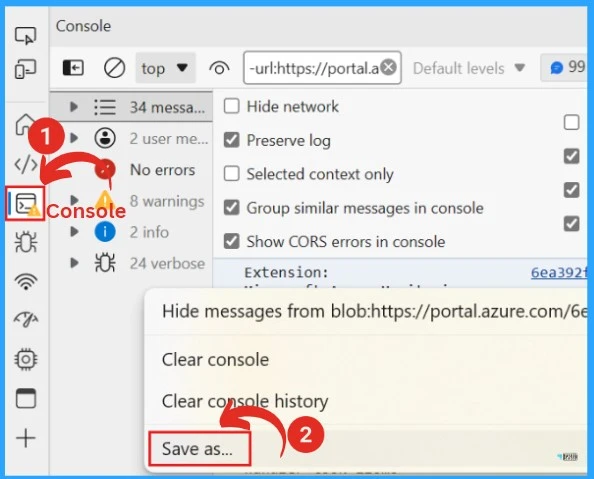Viewport: 594px width, 479px height.
Task: Open the 6ea392f source link
Action: (559, 272)
